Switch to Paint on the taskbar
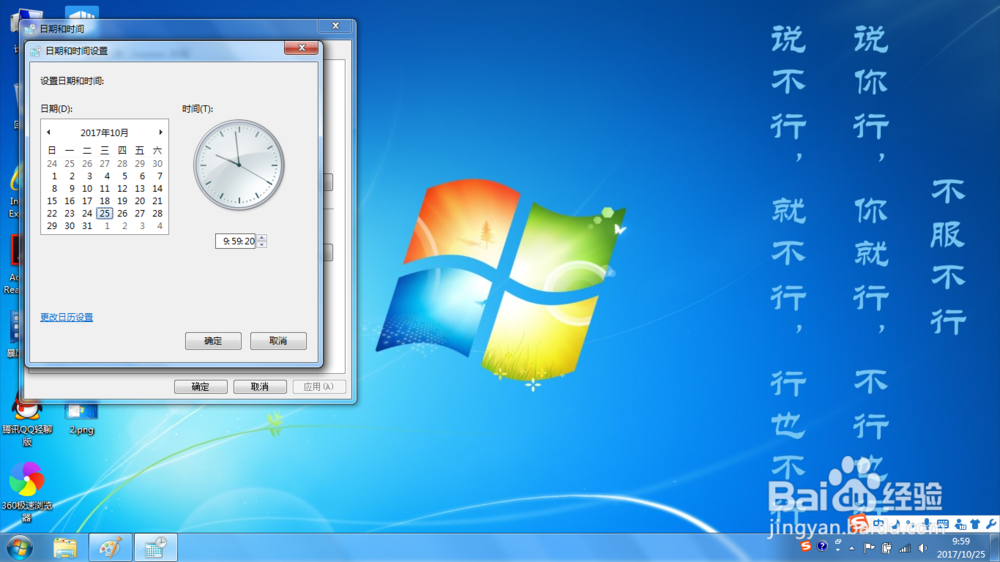Viewport: 1000px width, 562px height. (x=110, y=548)
